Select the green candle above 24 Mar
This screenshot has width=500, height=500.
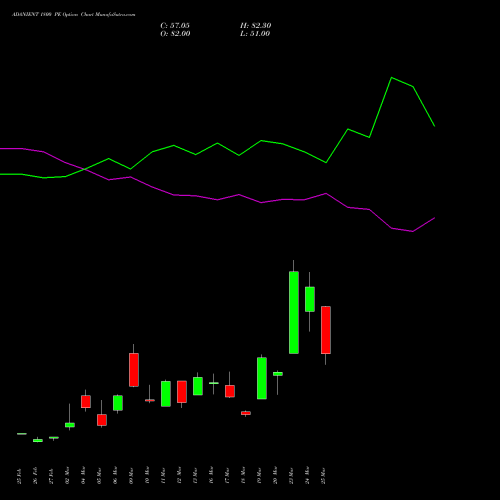click(310, 299)
